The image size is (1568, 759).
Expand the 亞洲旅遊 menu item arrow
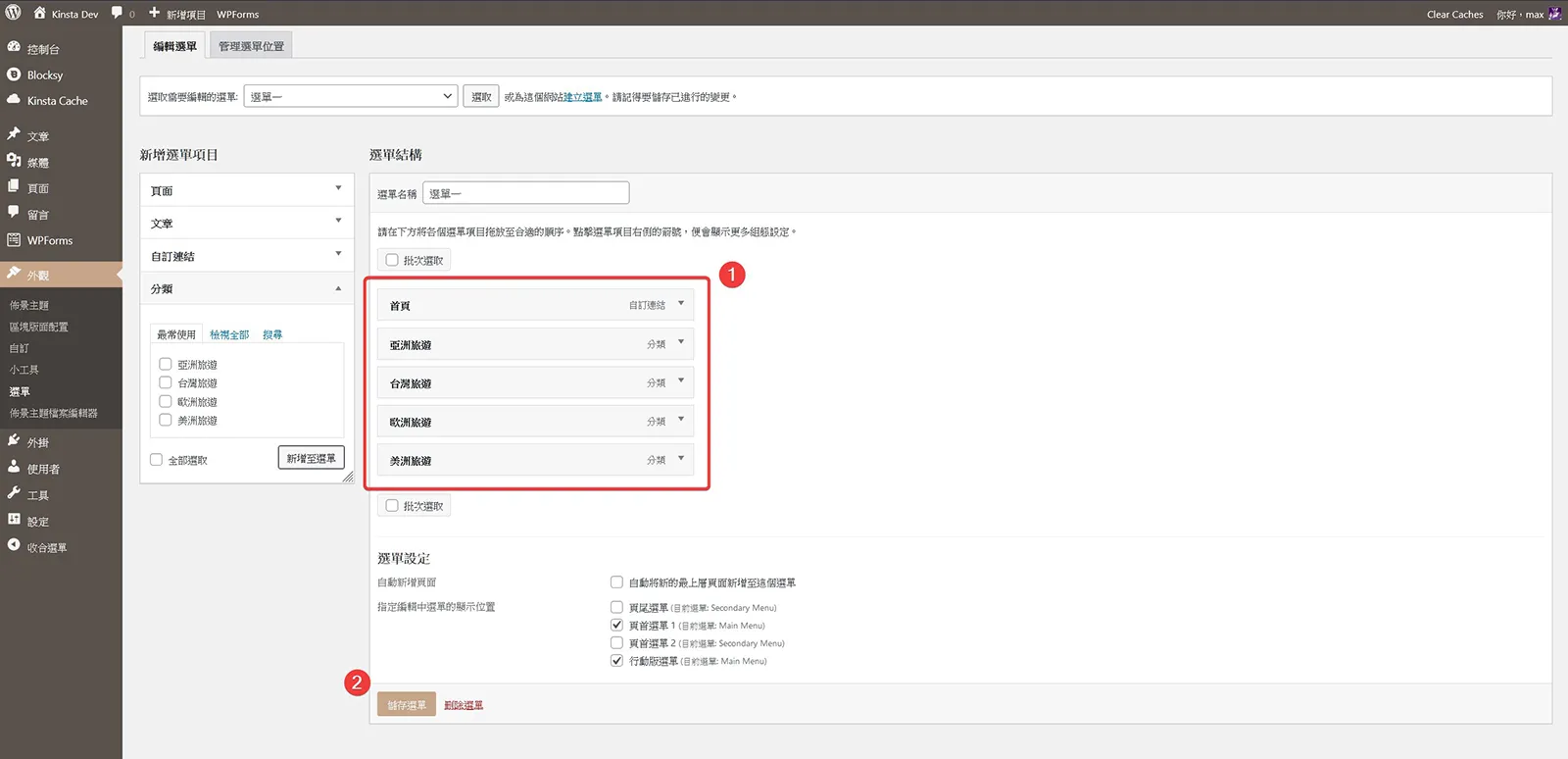click(x=681, y=343)
